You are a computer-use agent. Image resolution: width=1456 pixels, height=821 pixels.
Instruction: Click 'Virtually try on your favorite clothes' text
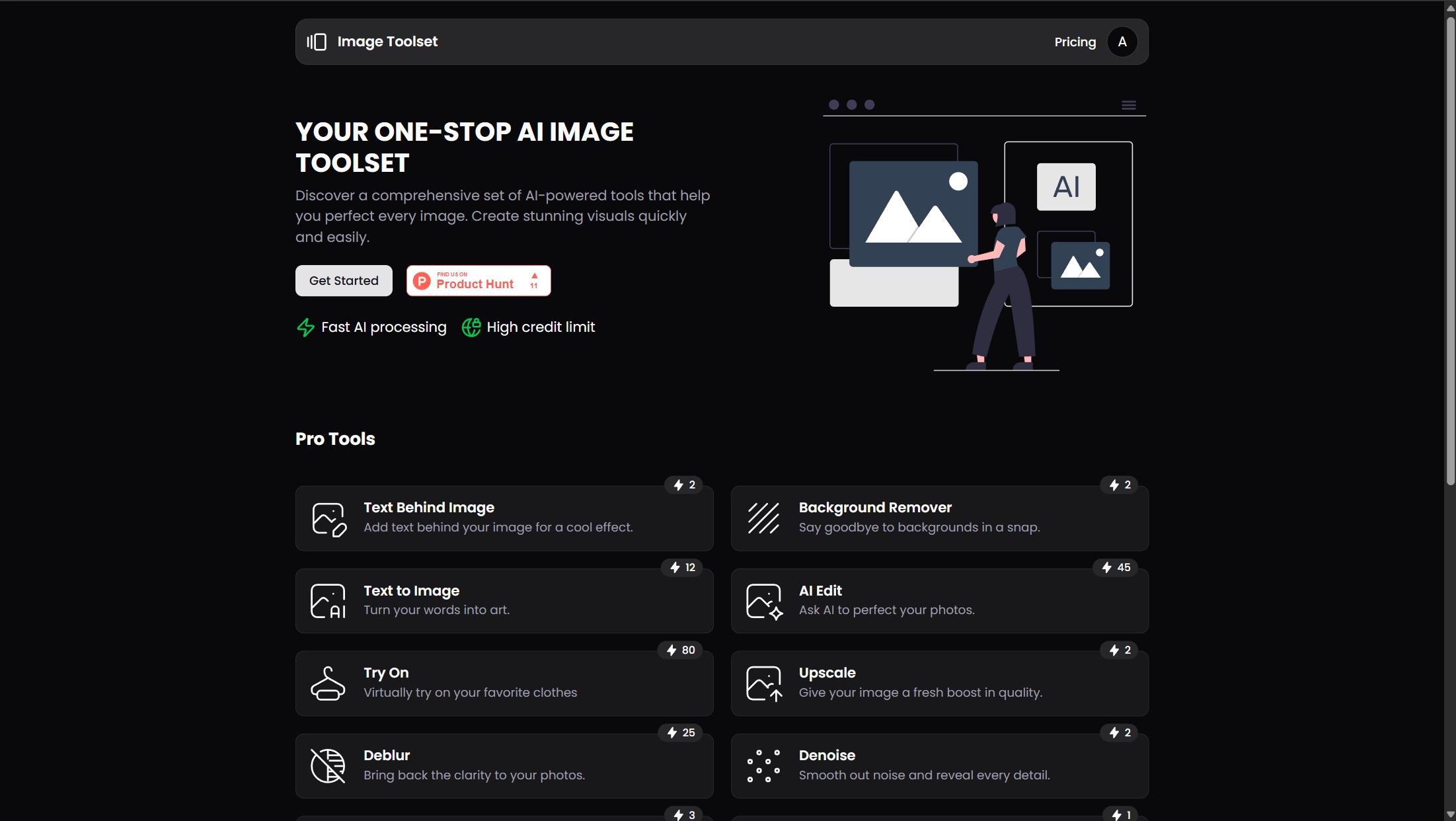point(470,693)
